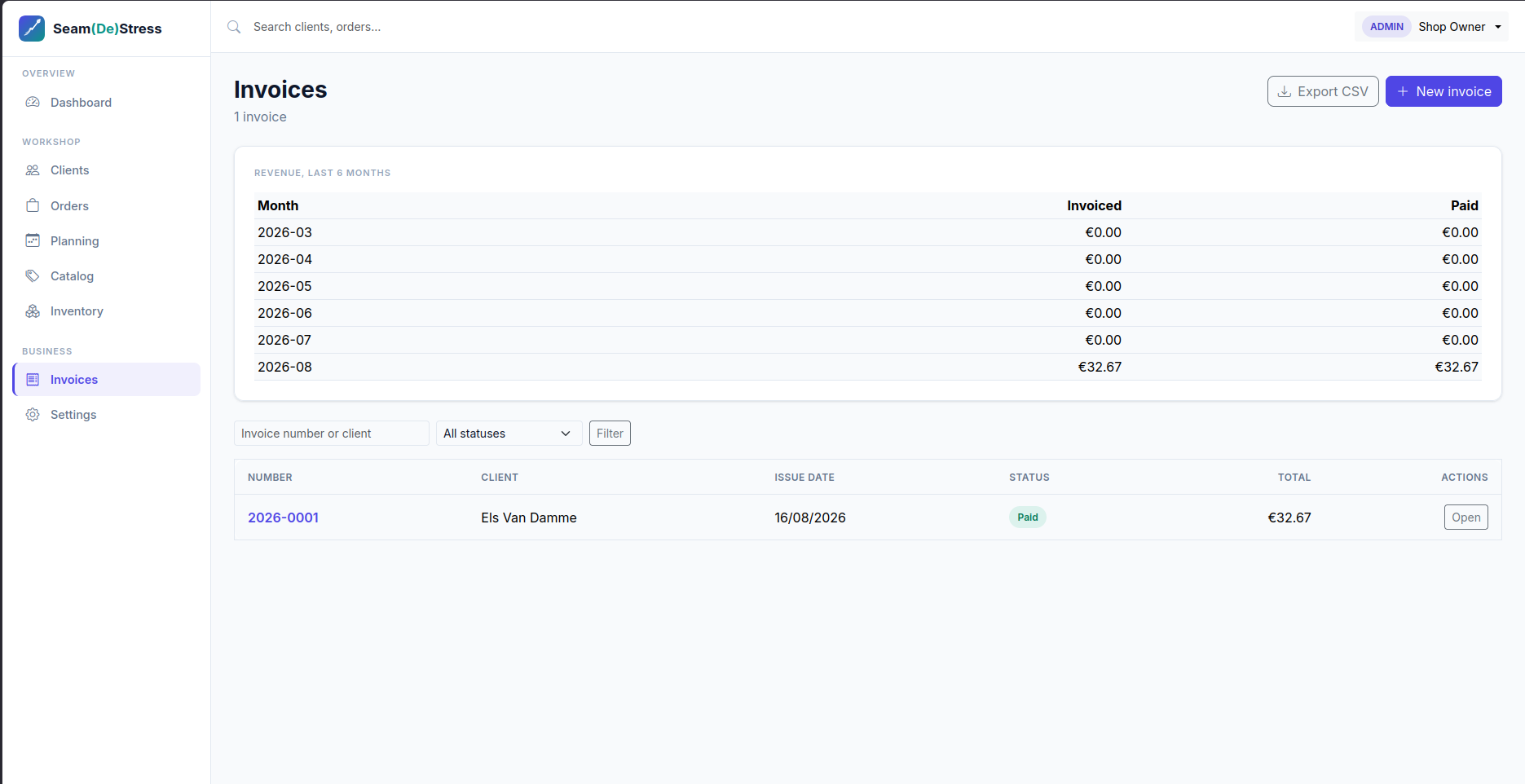
Task: Click the Settings gear icon
Action: click(x=33, y=415)
